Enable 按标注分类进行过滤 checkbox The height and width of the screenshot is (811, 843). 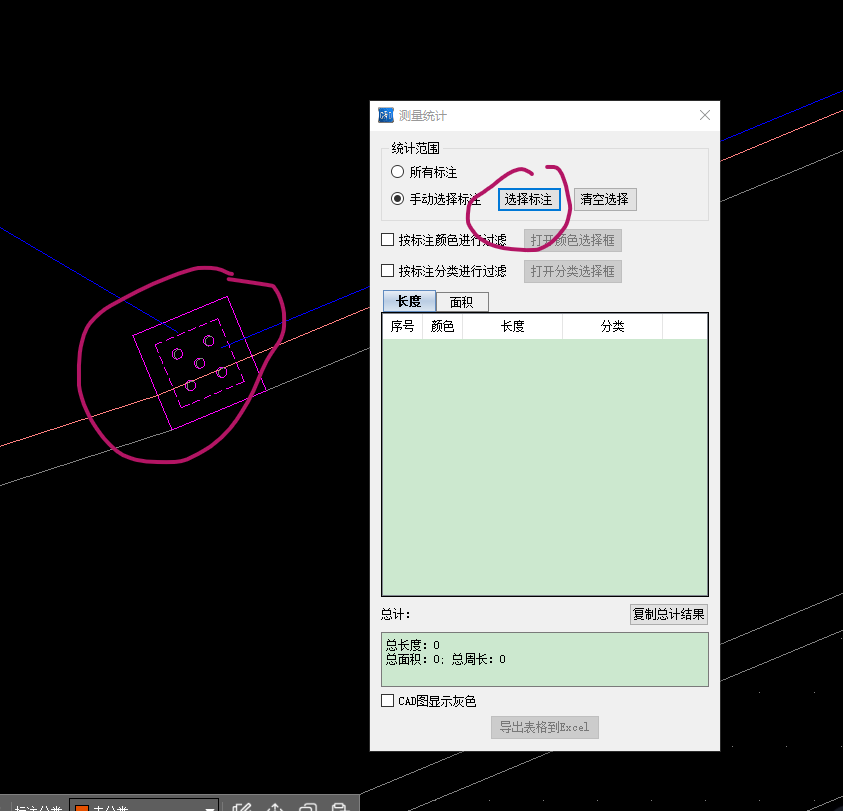coord(388,271)
